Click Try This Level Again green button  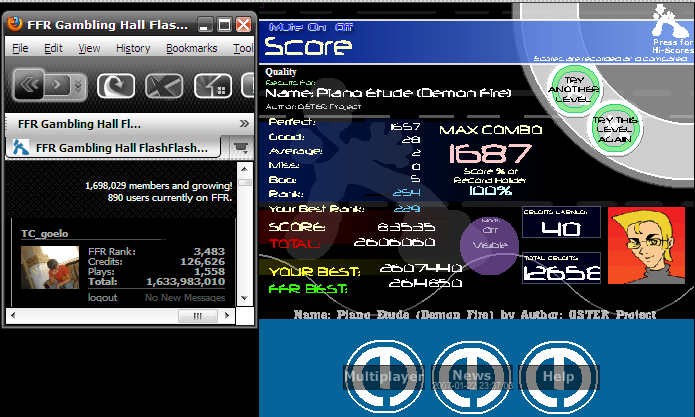pos(615,129)
